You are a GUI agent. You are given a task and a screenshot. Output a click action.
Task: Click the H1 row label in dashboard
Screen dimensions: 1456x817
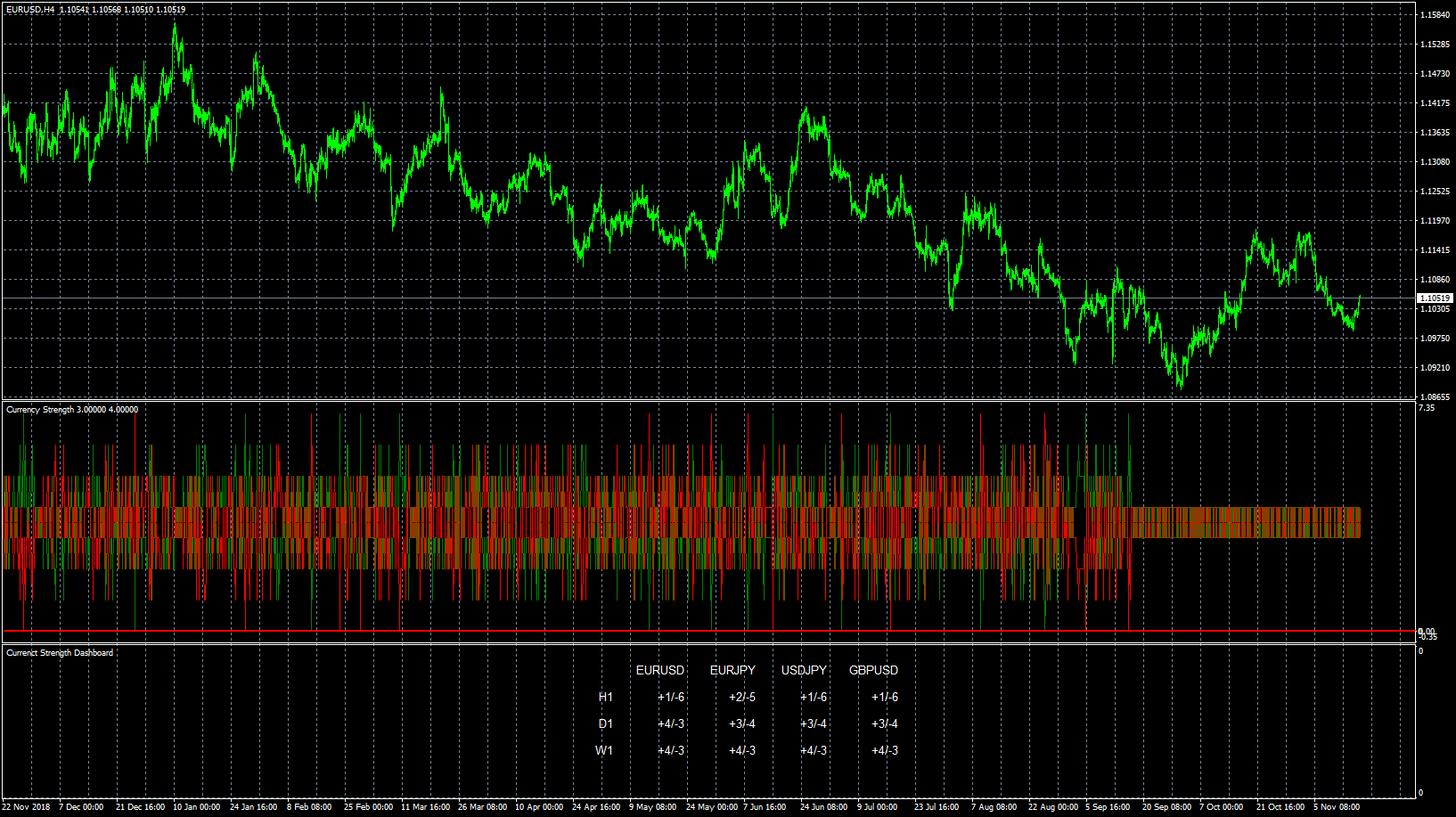click(x=606, y=697)
